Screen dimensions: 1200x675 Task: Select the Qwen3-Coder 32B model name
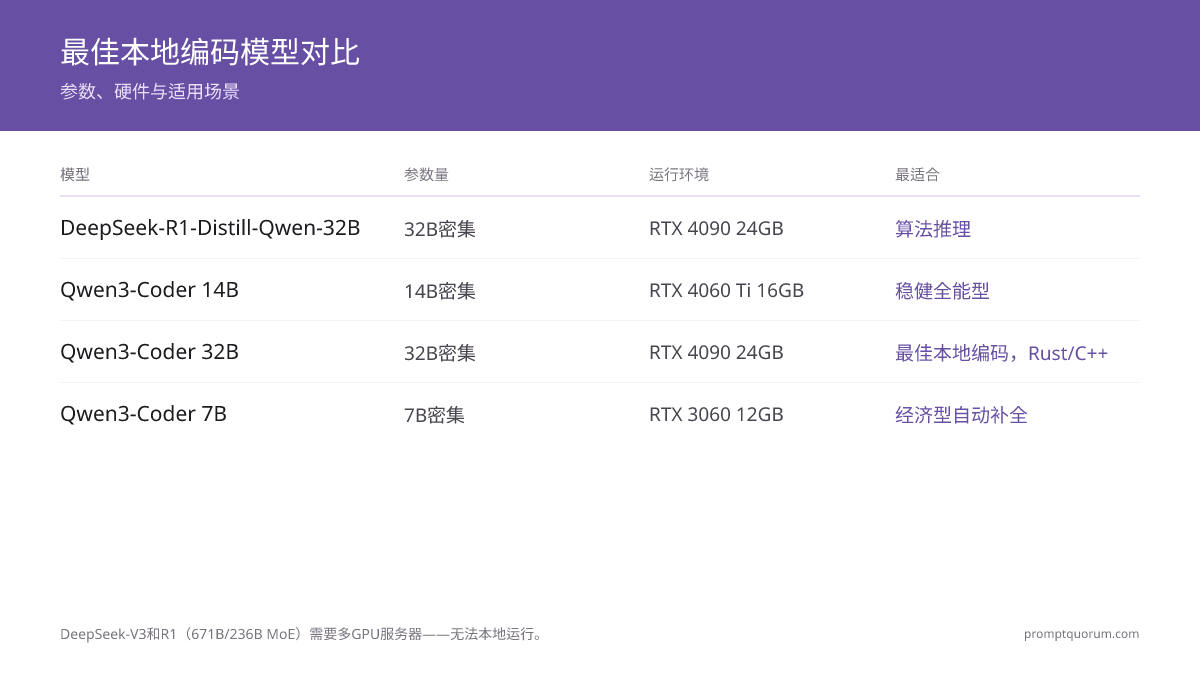(x=150, y=352)
